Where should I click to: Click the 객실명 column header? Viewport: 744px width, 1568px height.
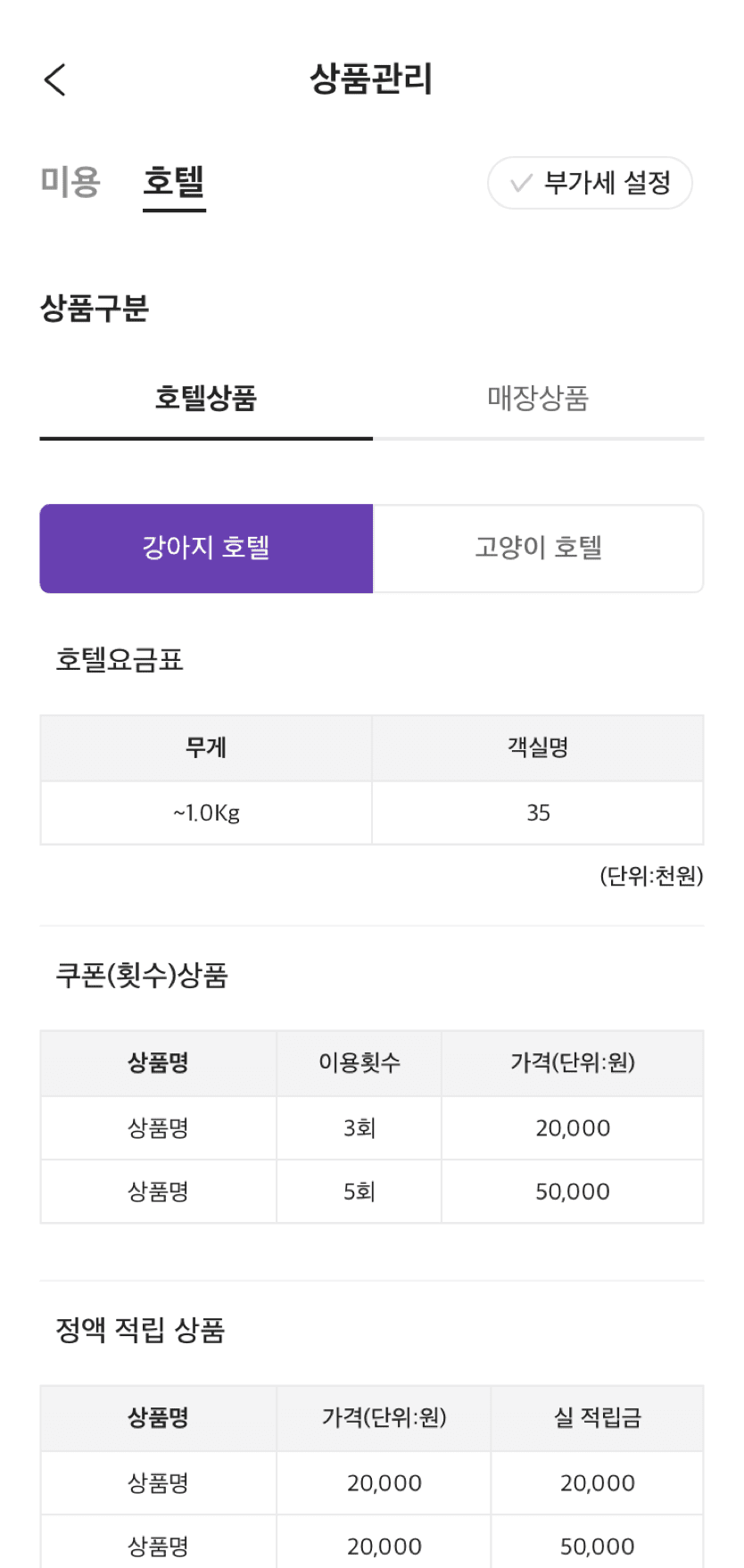pos(538,747)
